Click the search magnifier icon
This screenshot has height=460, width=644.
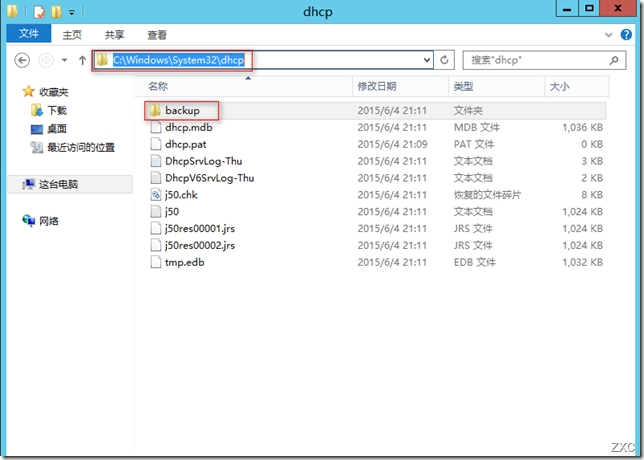(614, 60)
